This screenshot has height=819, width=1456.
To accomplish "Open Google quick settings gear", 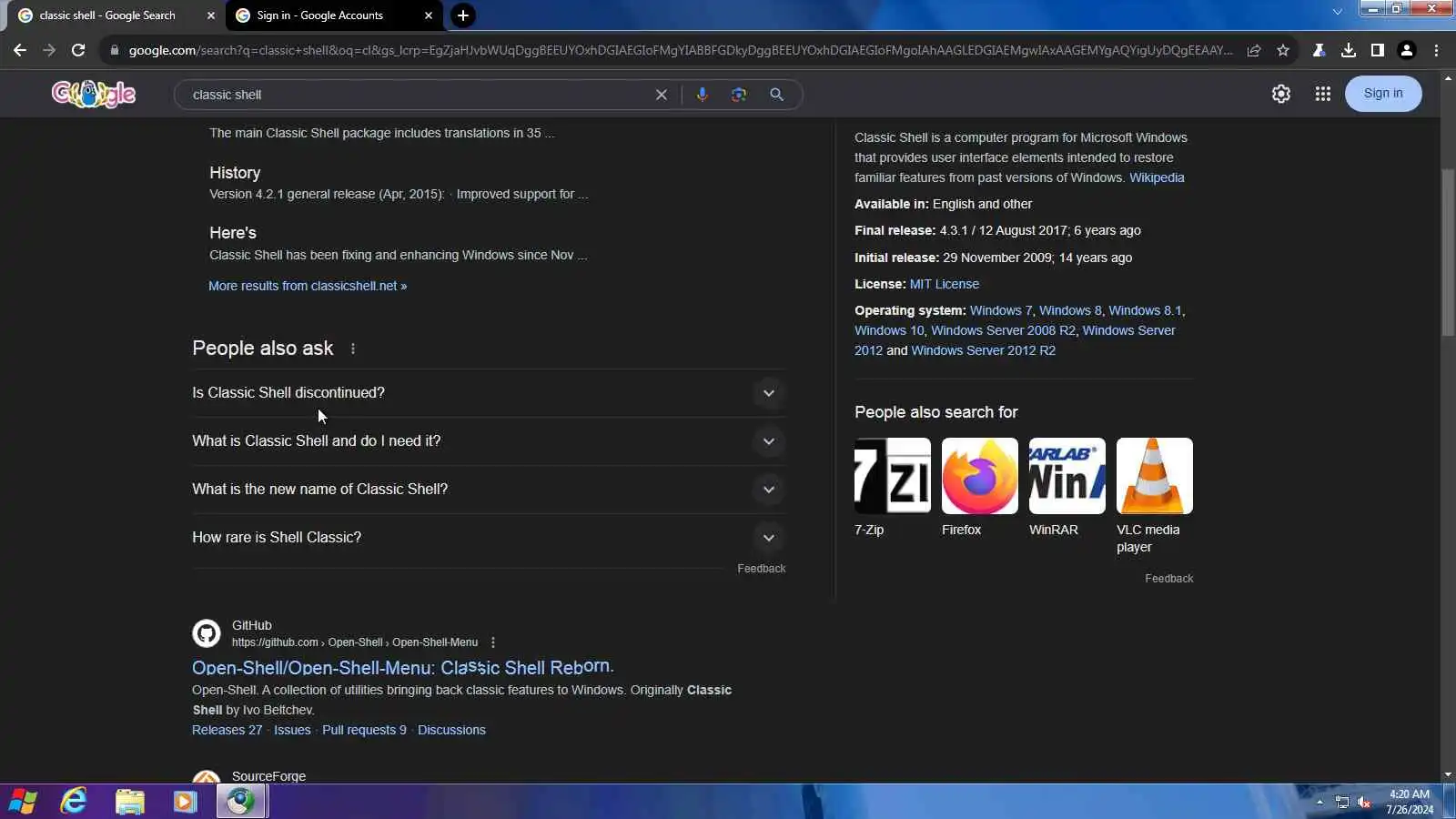I will (x=1281, y=94).
